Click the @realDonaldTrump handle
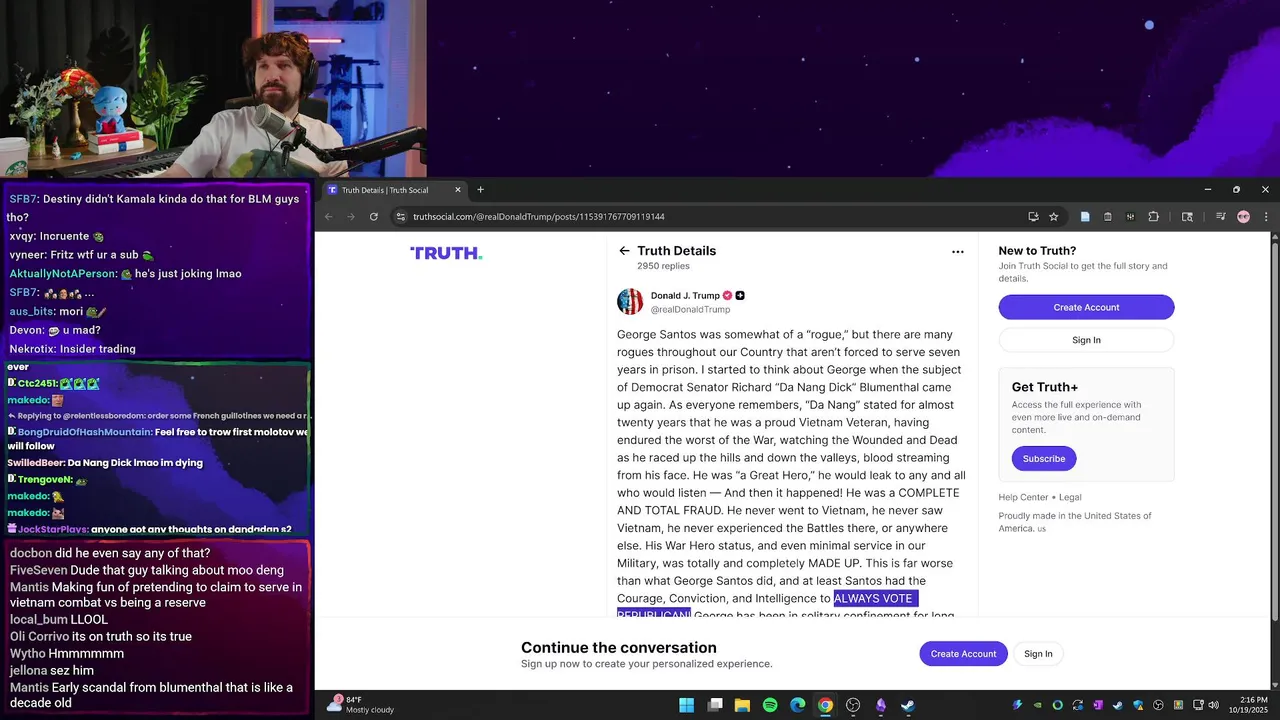 (x=691, y=309)
